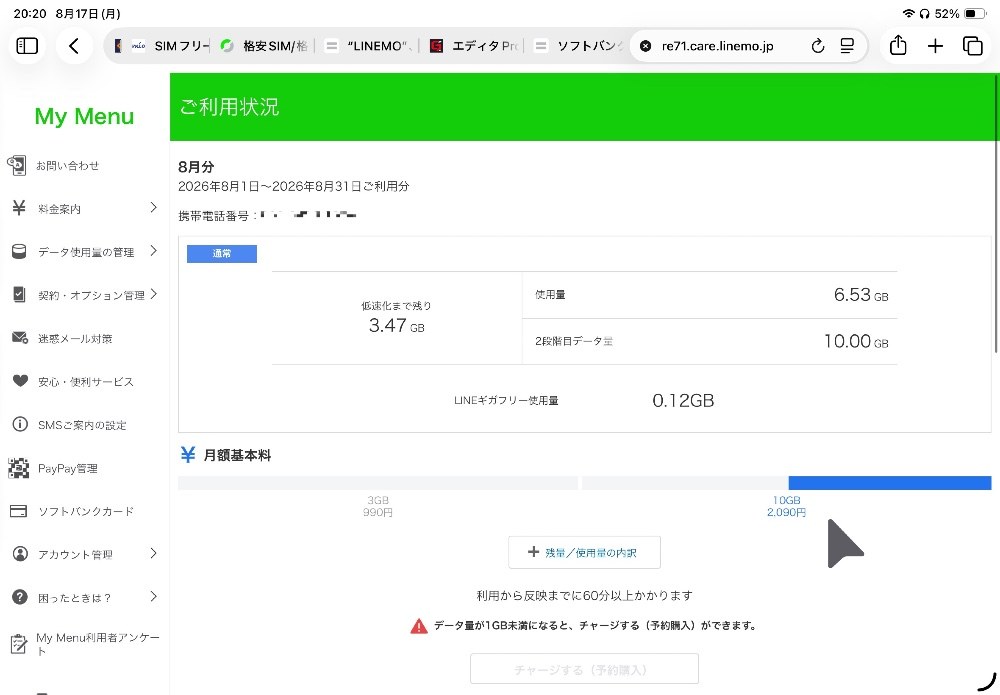Click the warning triangle icon near charge notice

tap(419, 626)
